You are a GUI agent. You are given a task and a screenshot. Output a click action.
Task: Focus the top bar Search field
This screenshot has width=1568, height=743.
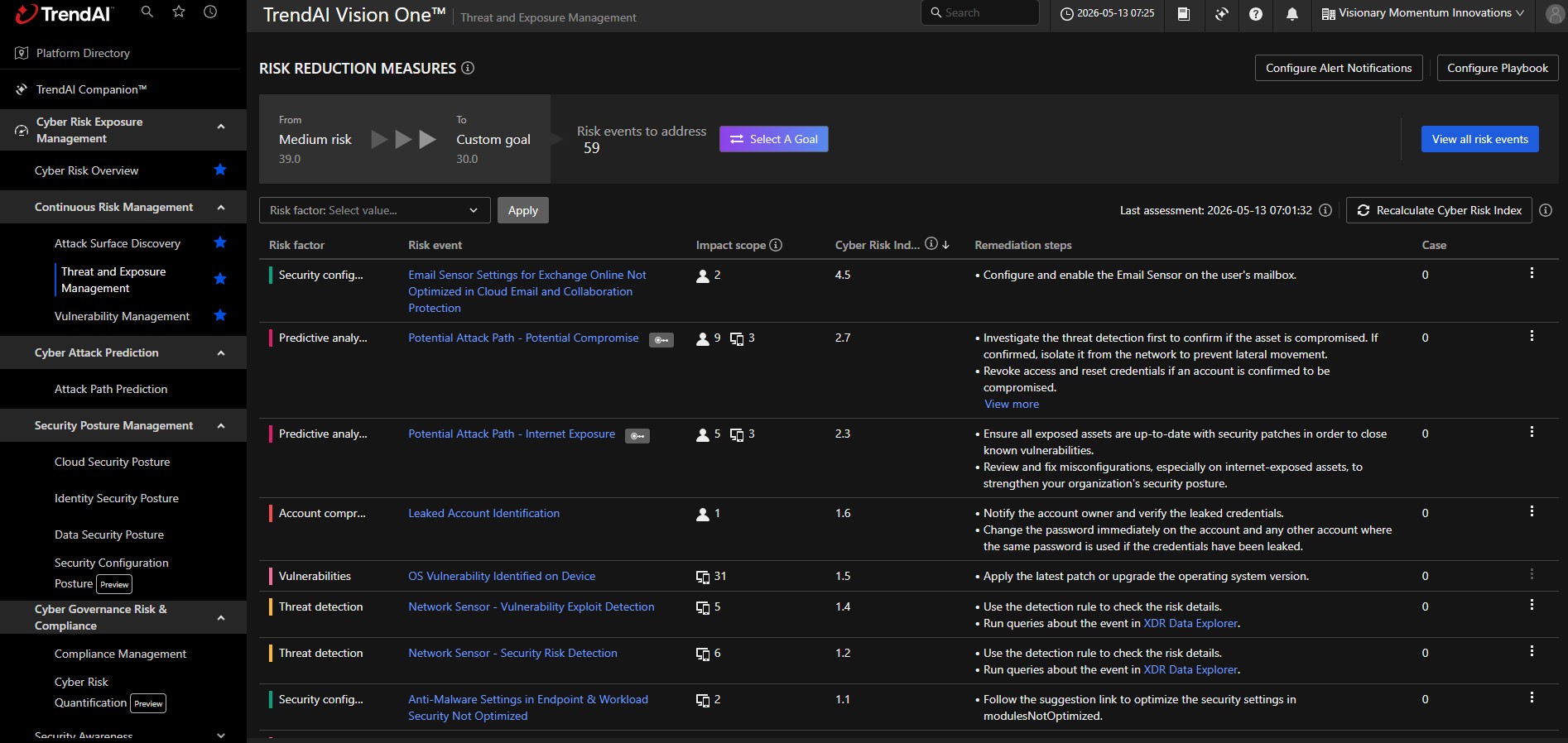(980, 12)
